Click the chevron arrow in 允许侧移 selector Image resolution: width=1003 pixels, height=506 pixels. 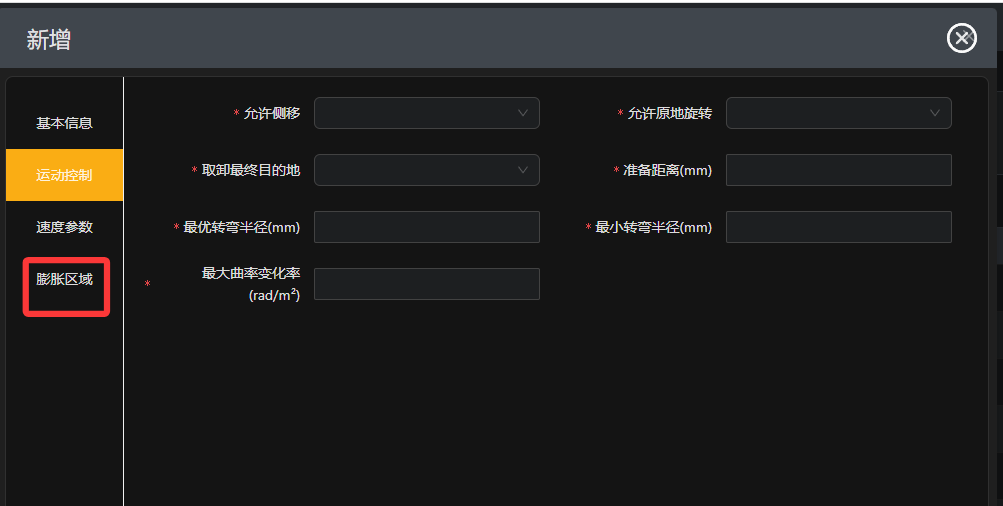pyautogui.click(x=523, y=113)
